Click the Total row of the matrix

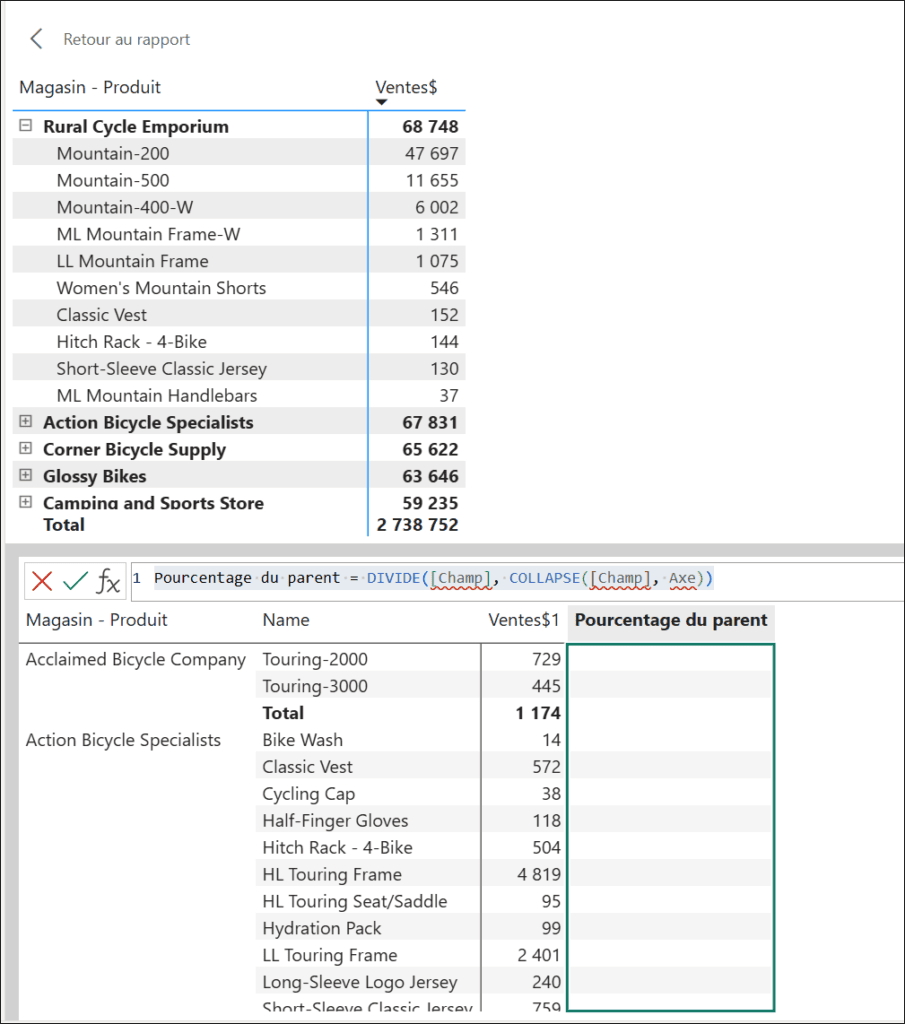(65, 524)
